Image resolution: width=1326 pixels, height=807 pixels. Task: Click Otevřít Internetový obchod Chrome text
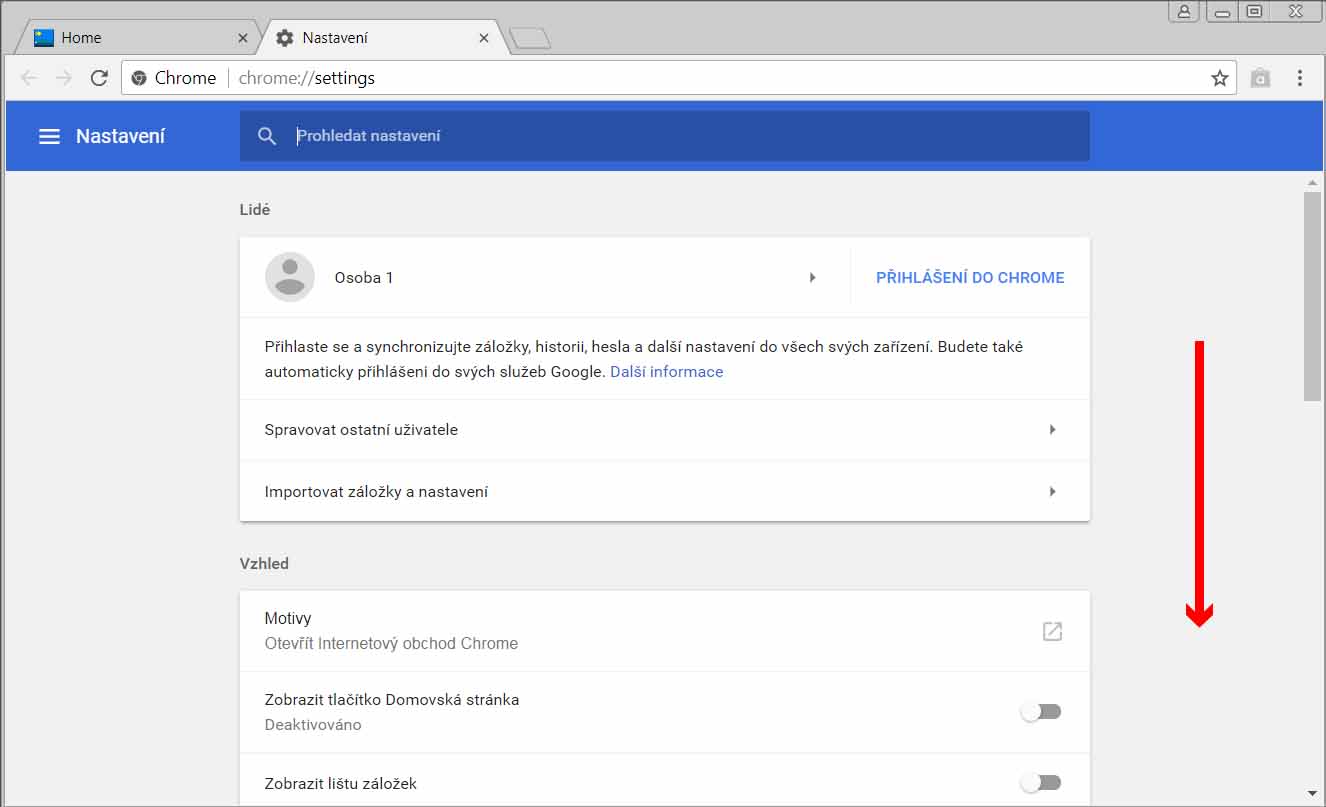pyautogui.click(x=391, y=644)
